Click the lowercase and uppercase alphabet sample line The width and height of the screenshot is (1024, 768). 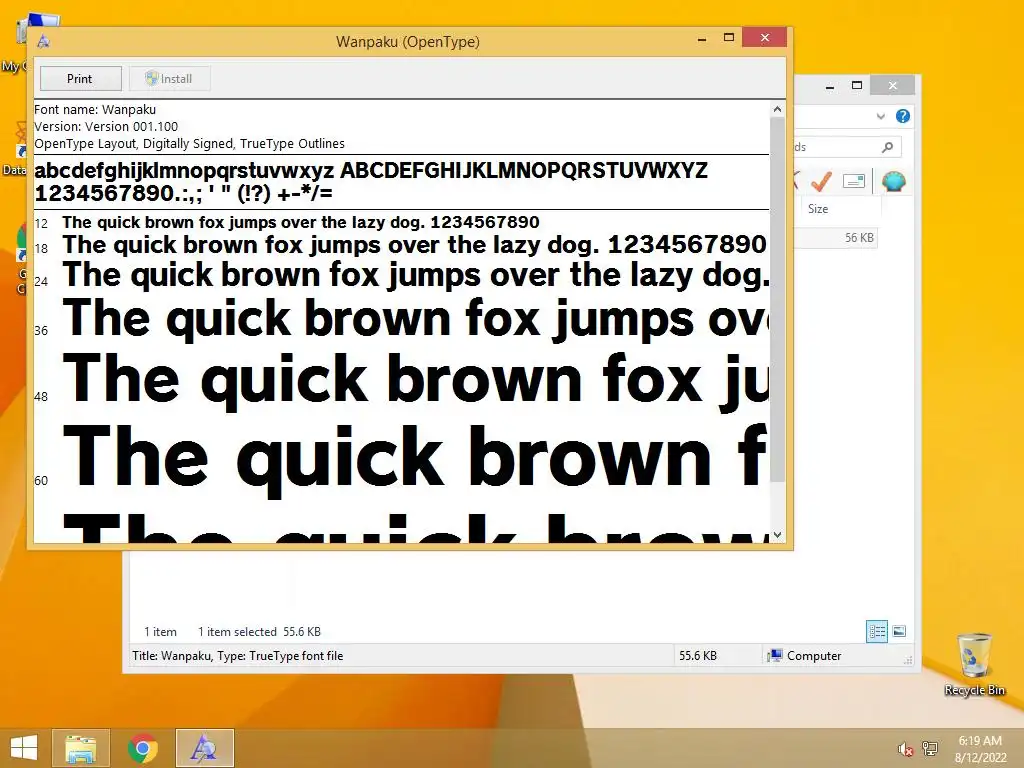click(x=371, y=171)
